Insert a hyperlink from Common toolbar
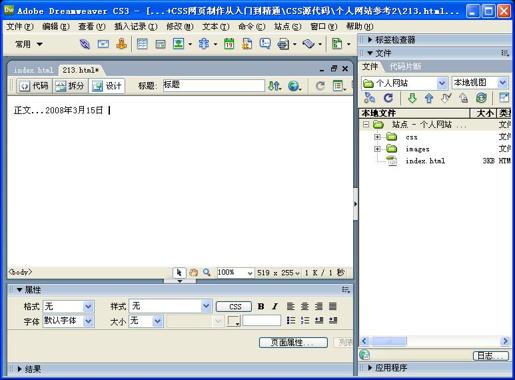This screenshot has width=515, height=380. [x=85, y=44]
